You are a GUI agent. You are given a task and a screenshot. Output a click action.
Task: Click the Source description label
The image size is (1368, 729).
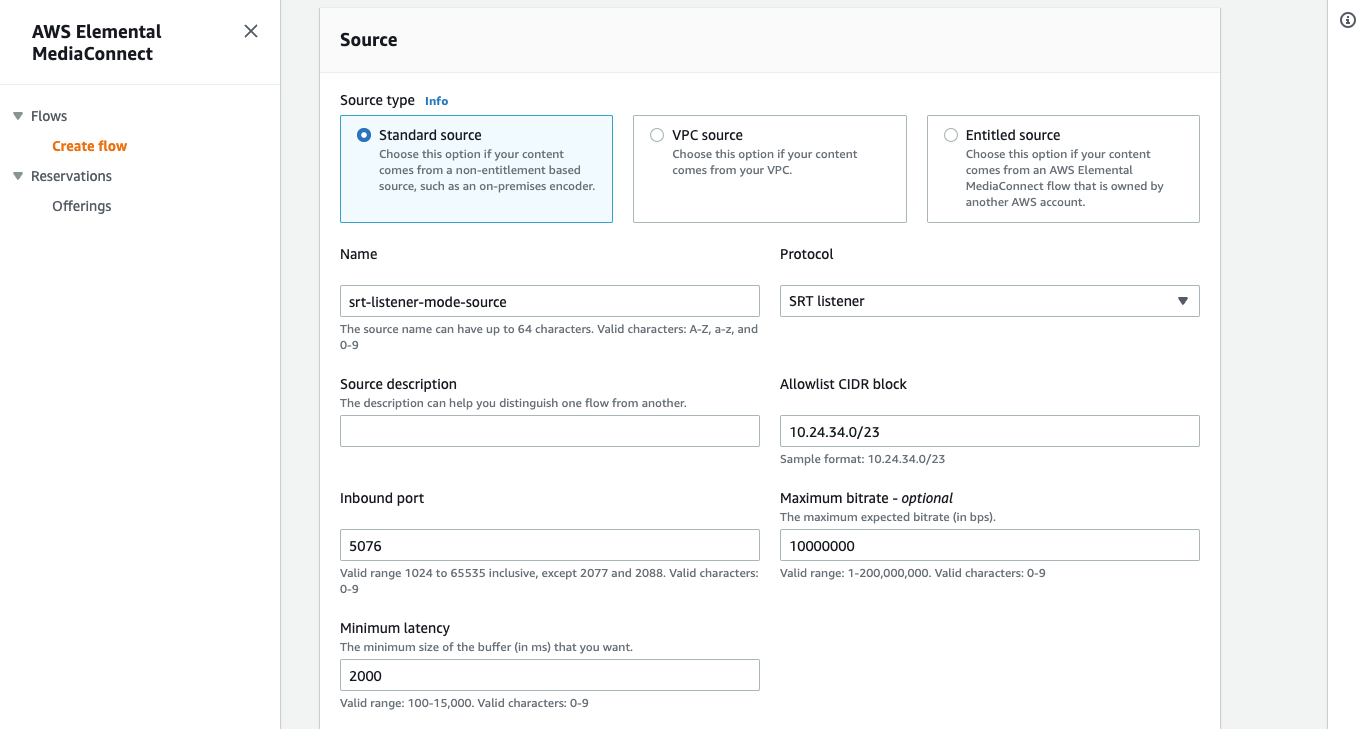click(x=398, y=384)
